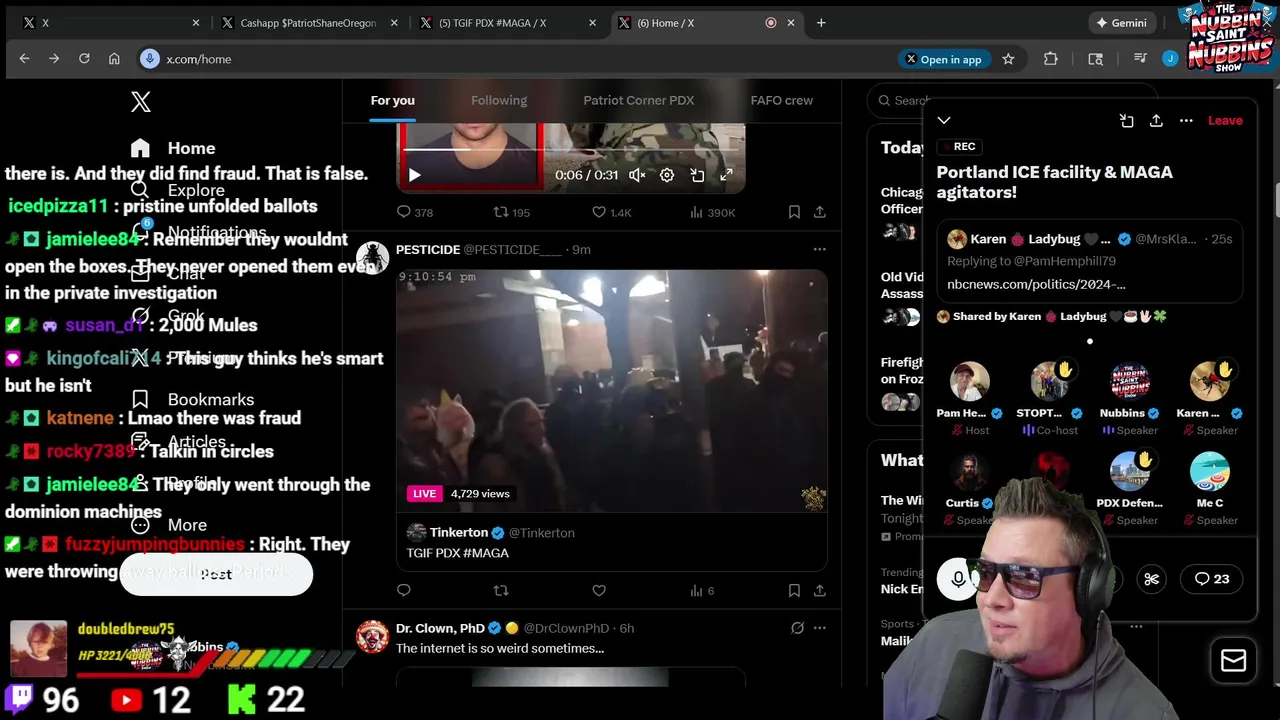Open a new browser tab

point(821,22)
